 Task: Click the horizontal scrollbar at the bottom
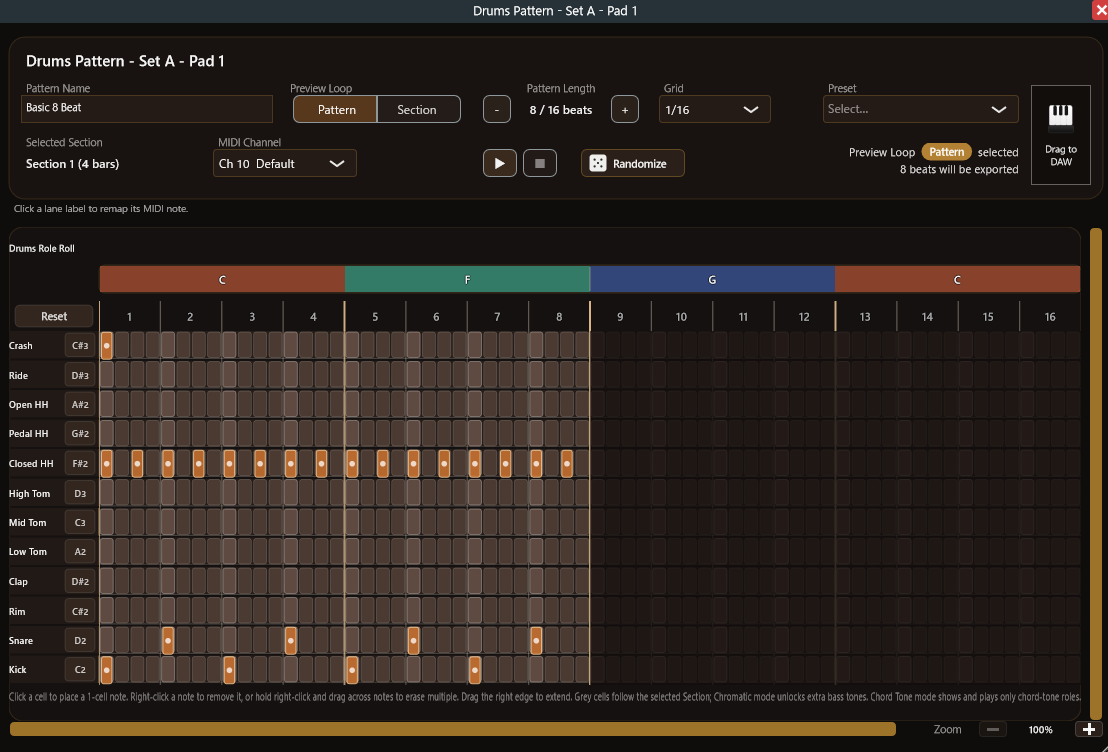point(453,729)
